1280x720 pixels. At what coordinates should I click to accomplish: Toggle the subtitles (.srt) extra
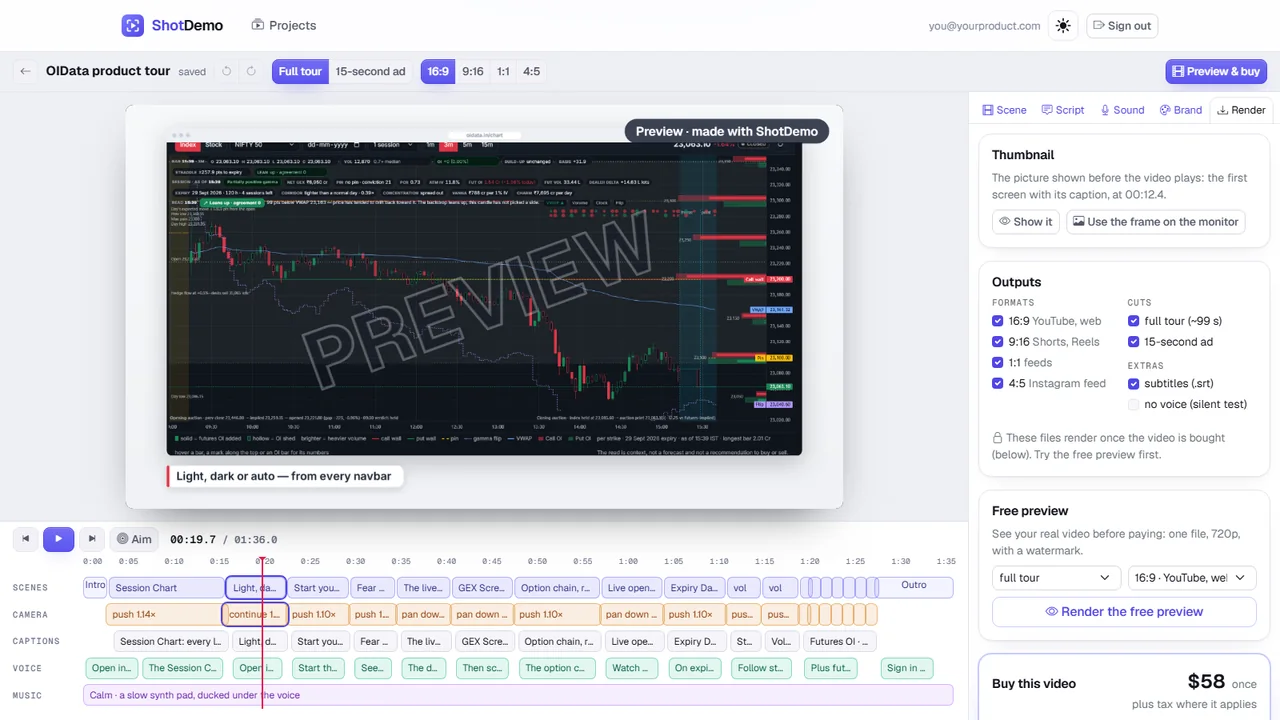tap(1134, 384)
